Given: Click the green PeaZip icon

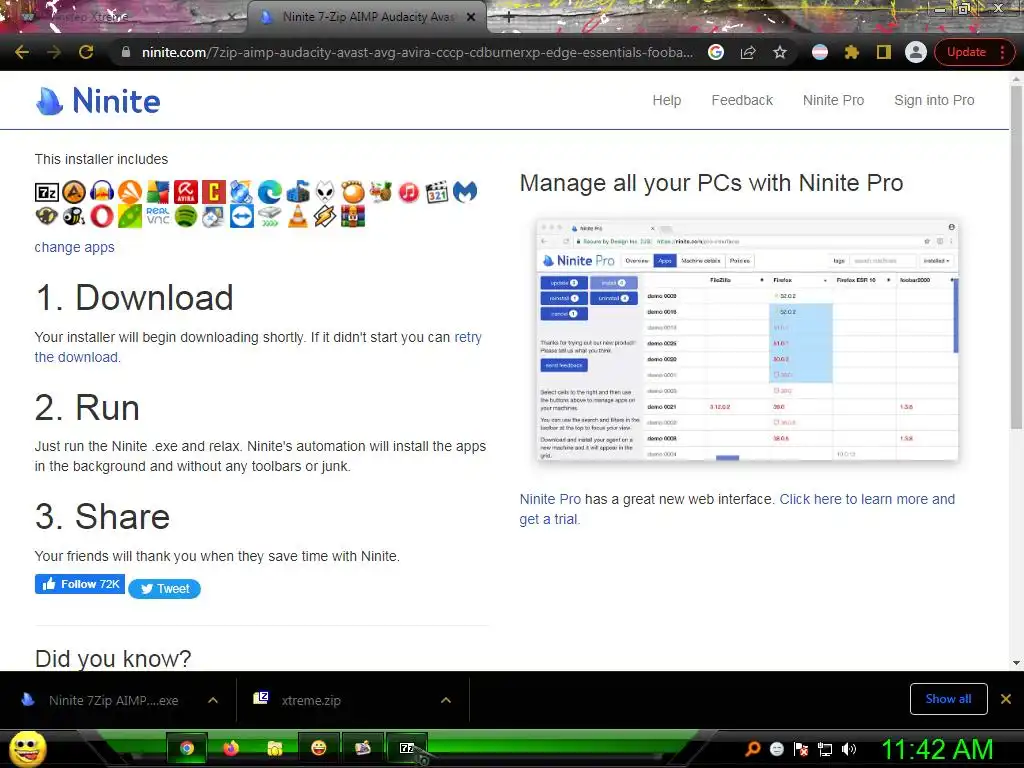Looking at the screenshot, I should [x=130, y=216].
